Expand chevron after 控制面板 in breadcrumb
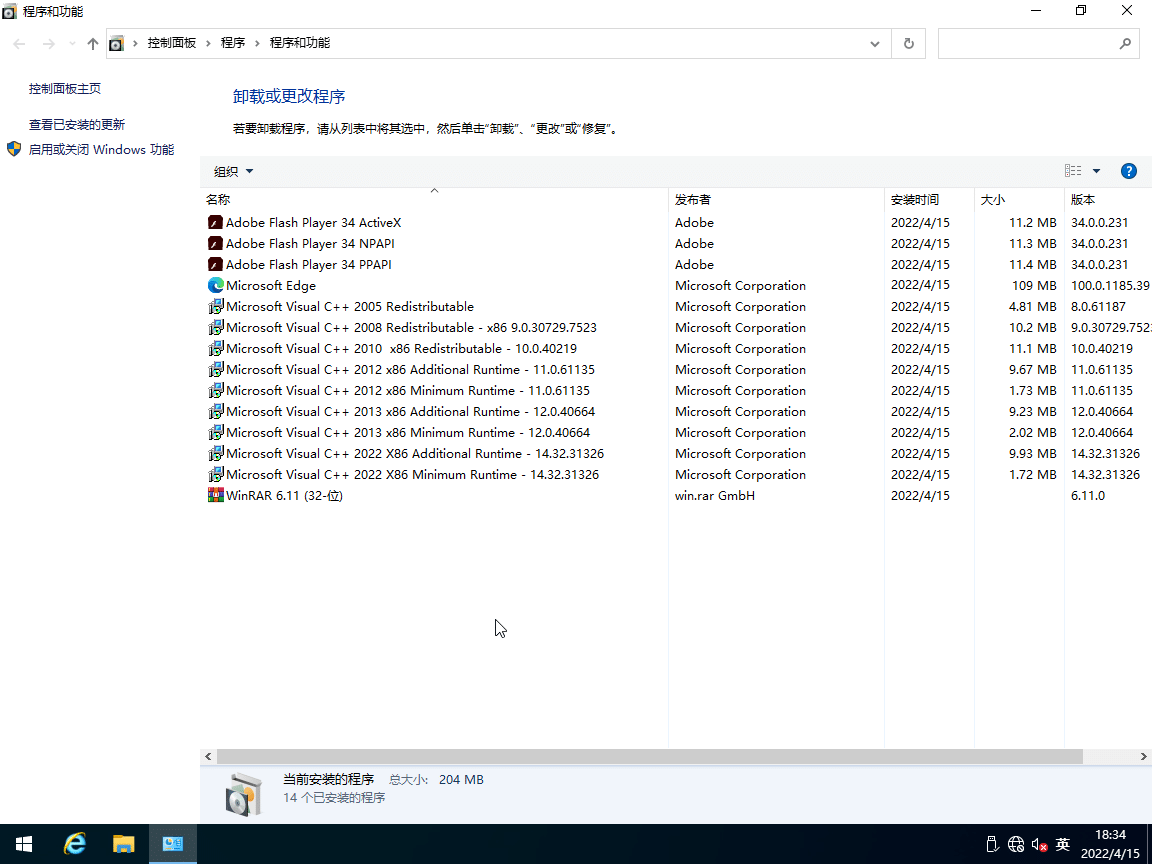 coord(208,43)
